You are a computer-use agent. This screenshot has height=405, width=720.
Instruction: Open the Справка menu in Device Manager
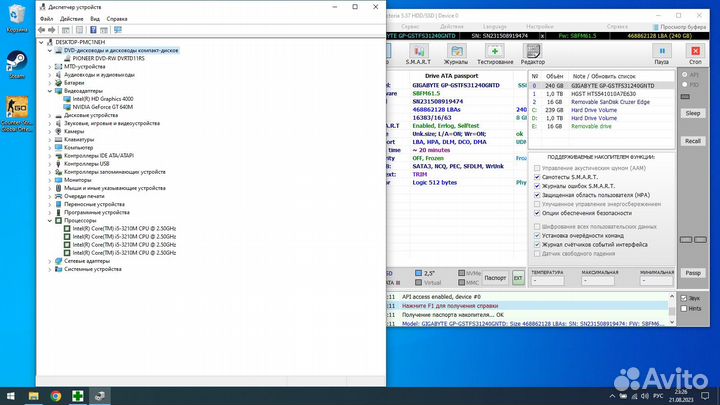pos(117,18)
